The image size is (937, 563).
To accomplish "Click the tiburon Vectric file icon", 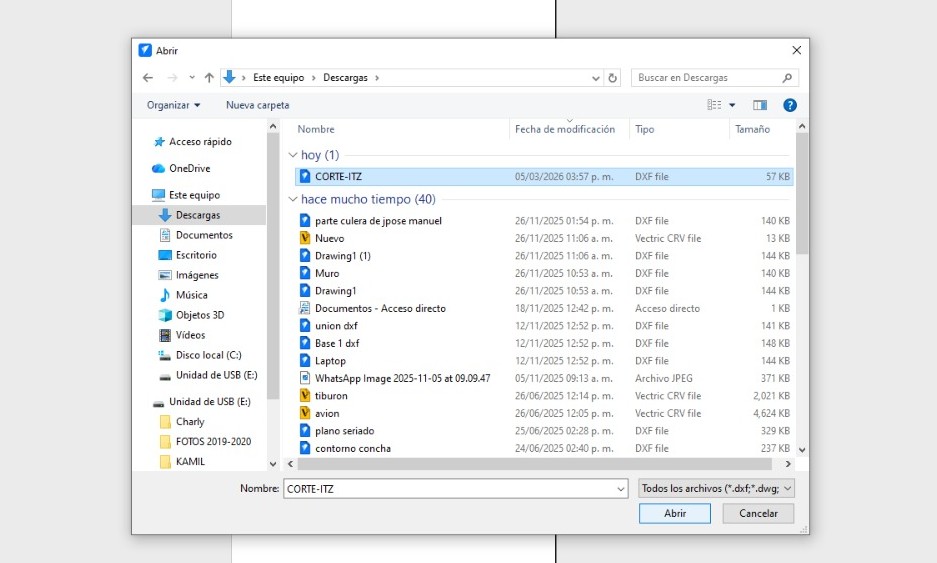I will (x=305, y=396).
